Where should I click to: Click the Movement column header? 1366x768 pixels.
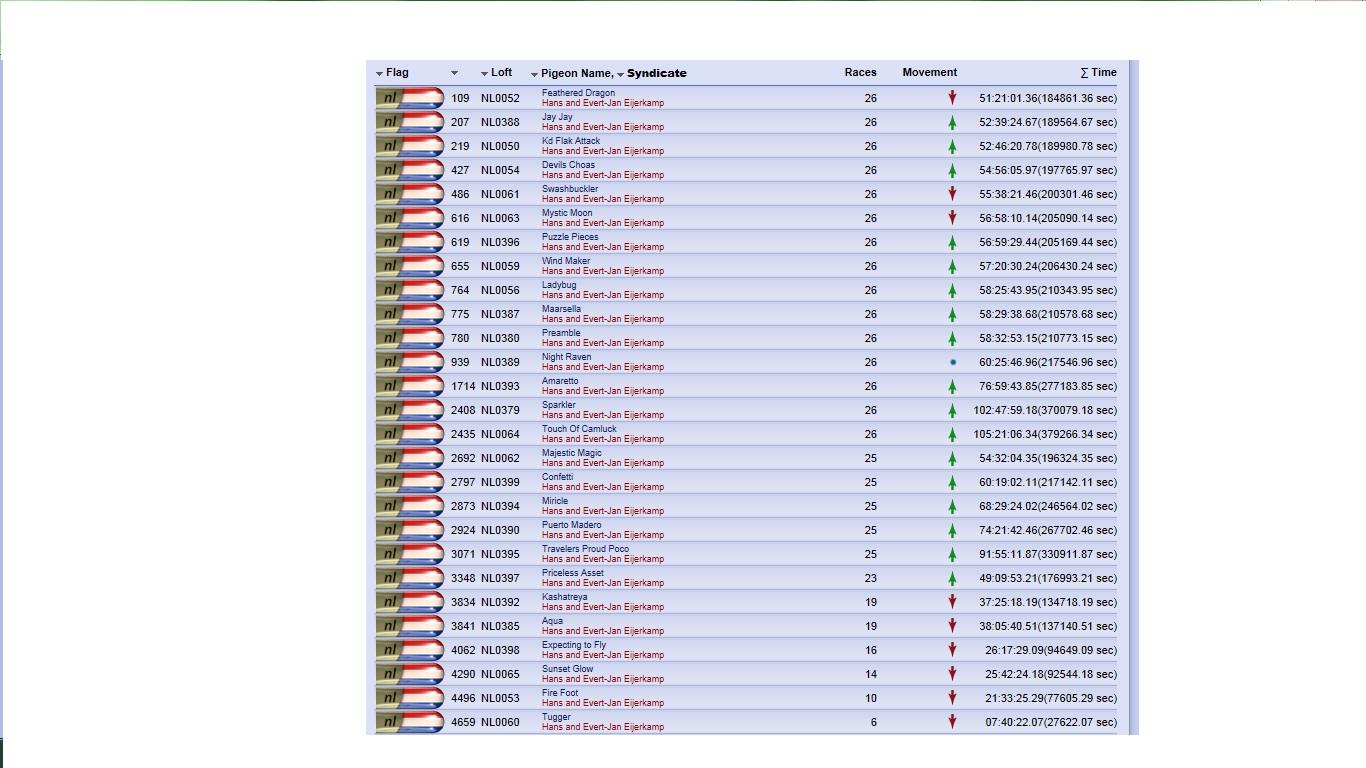[930, 72]
